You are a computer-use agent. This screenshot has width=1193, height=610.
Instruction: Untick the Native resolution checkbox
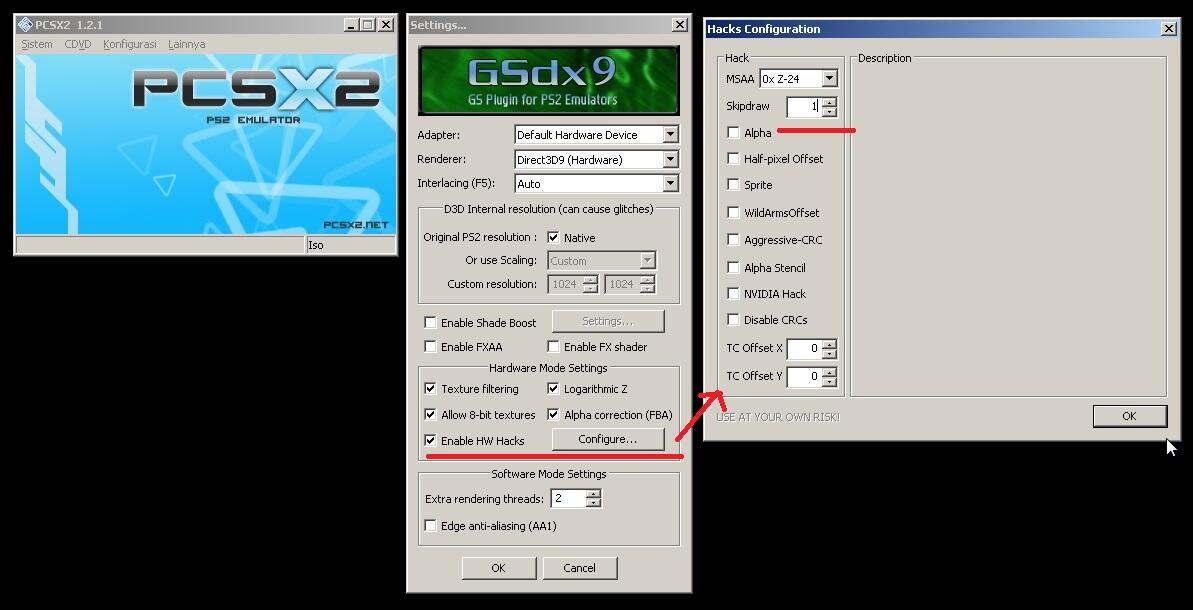tap(553, 237)
